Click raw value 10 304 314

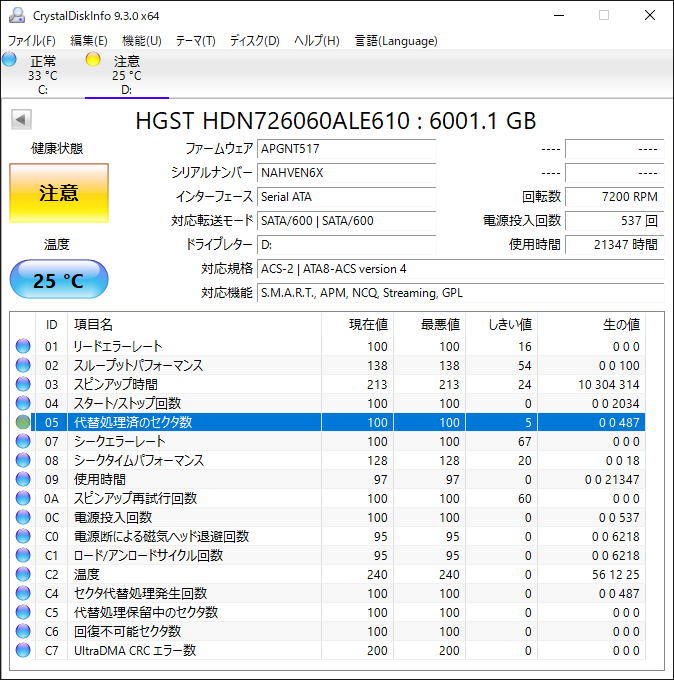609,385
